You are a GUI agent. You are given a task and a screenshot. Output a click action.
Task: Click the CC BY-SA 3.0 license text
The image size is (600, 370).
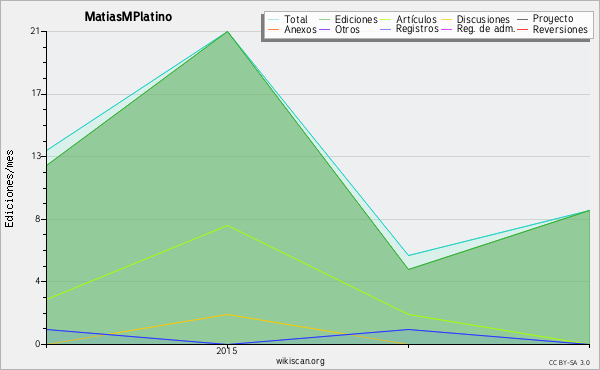pyautogui.click(x=569, y=362)
